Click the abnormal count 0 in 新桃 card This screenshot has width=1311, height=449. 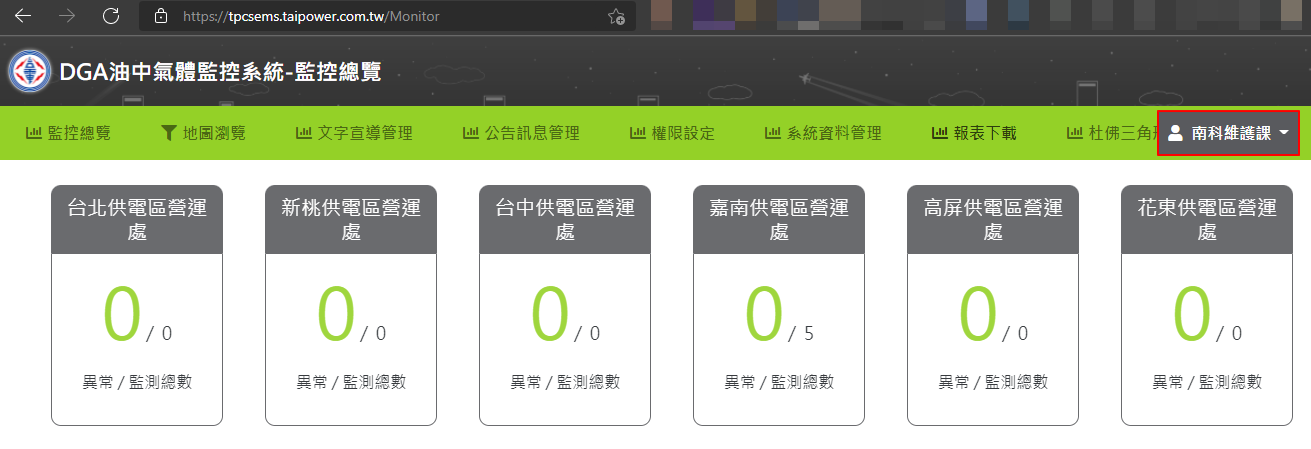click(x=336, y=314)
